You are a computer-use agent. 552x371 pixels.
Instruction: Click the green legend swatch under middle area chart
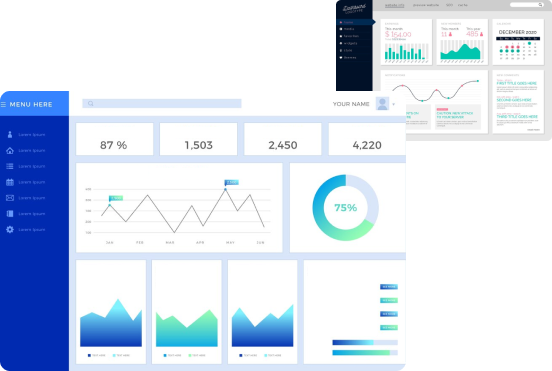click(190, 356)
